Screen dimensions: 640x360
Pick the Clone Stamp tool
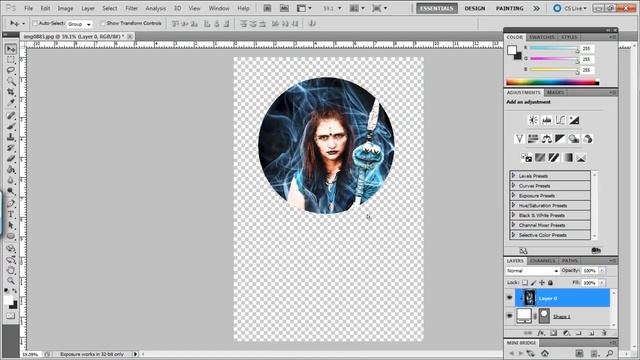11,137
